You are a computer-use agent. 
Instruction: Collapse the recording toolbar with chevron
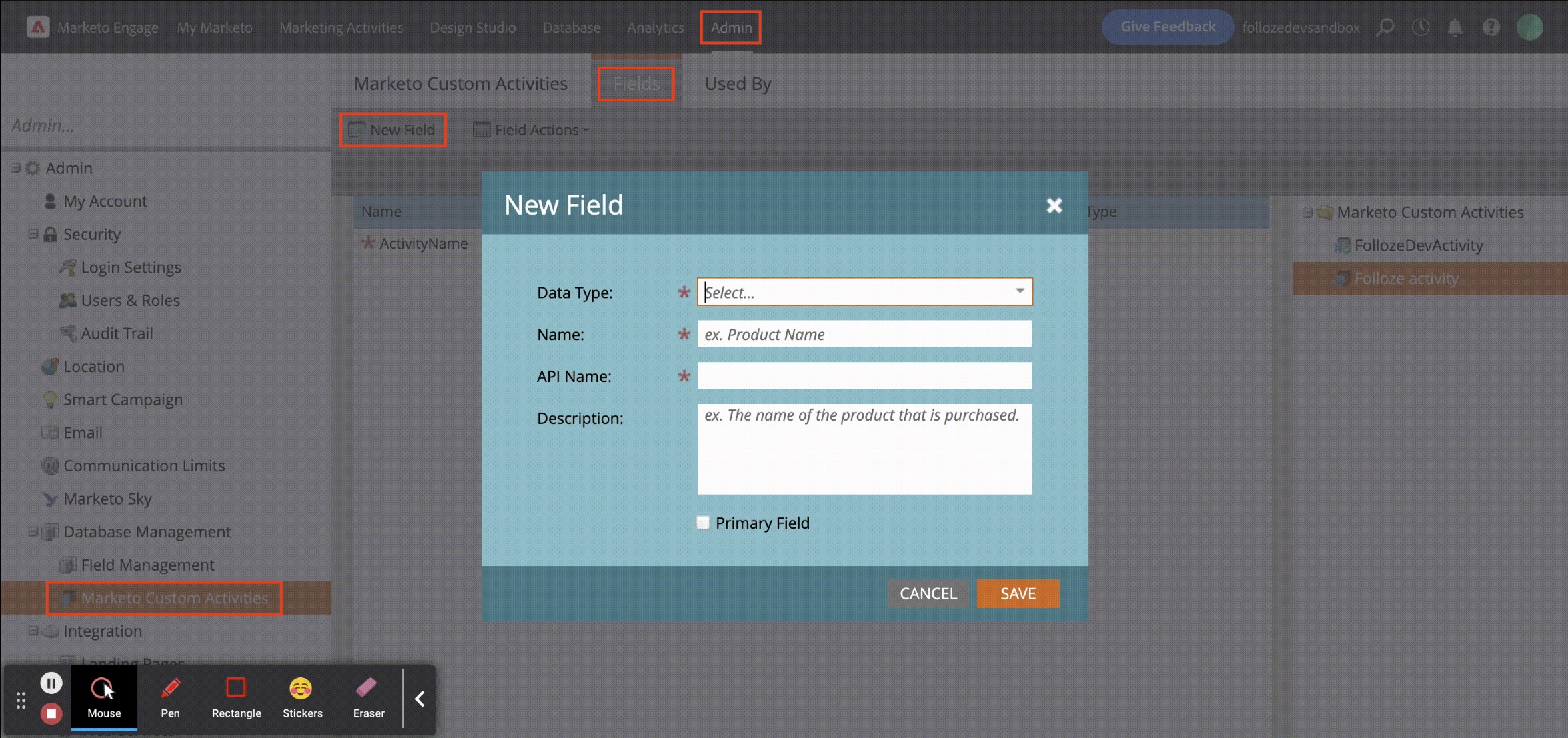(x=420, y=699)
